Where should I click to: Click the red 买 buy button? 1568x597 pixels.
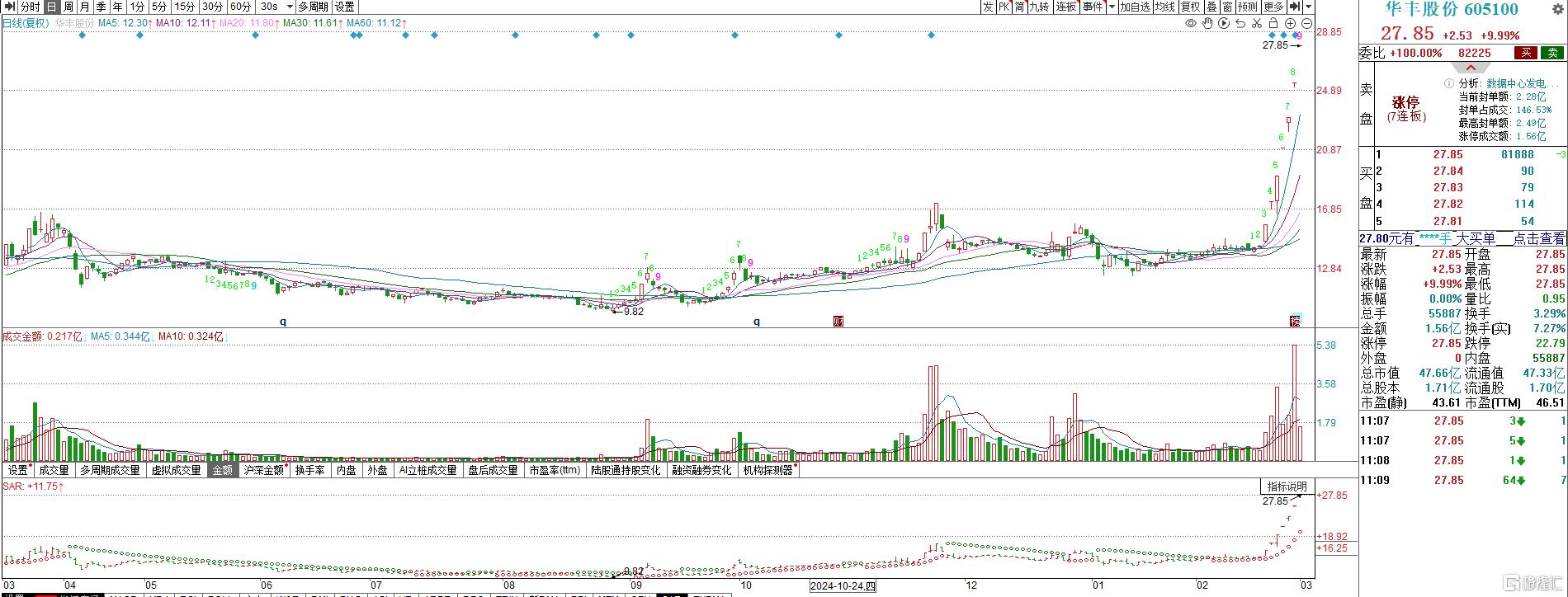(x=1525, y=53)
